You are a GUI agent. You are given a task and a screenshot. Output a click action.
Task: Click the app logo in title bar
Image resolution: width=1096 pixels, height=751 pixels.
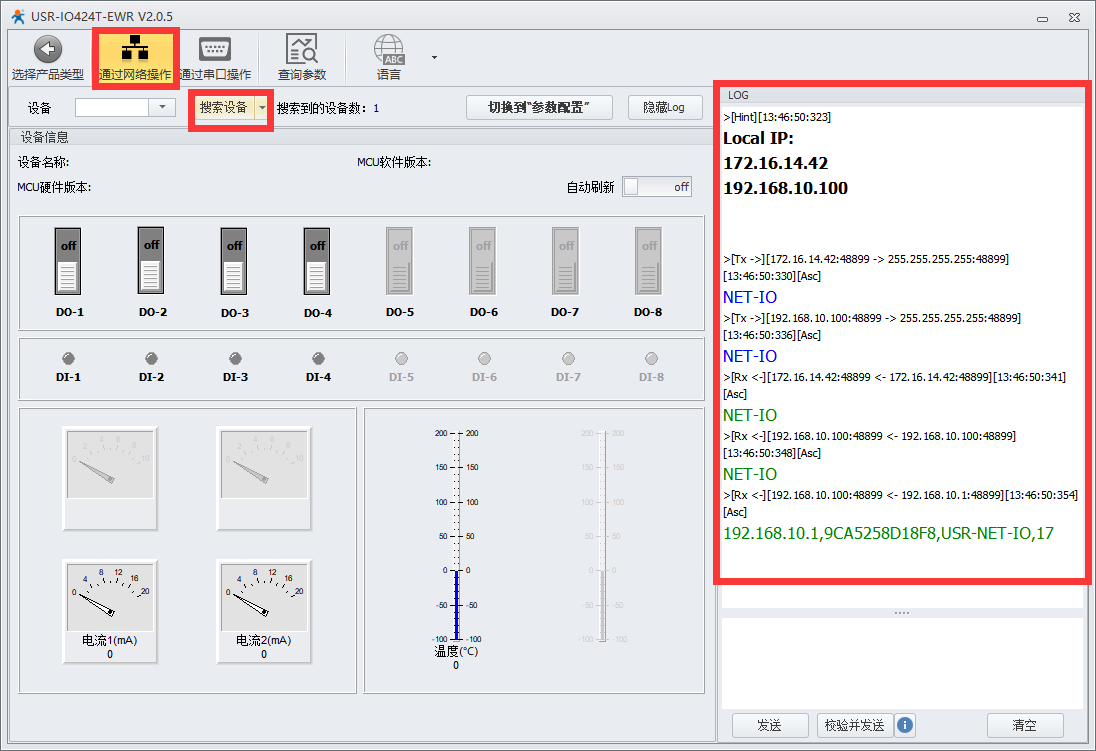(x=17, y=16)
